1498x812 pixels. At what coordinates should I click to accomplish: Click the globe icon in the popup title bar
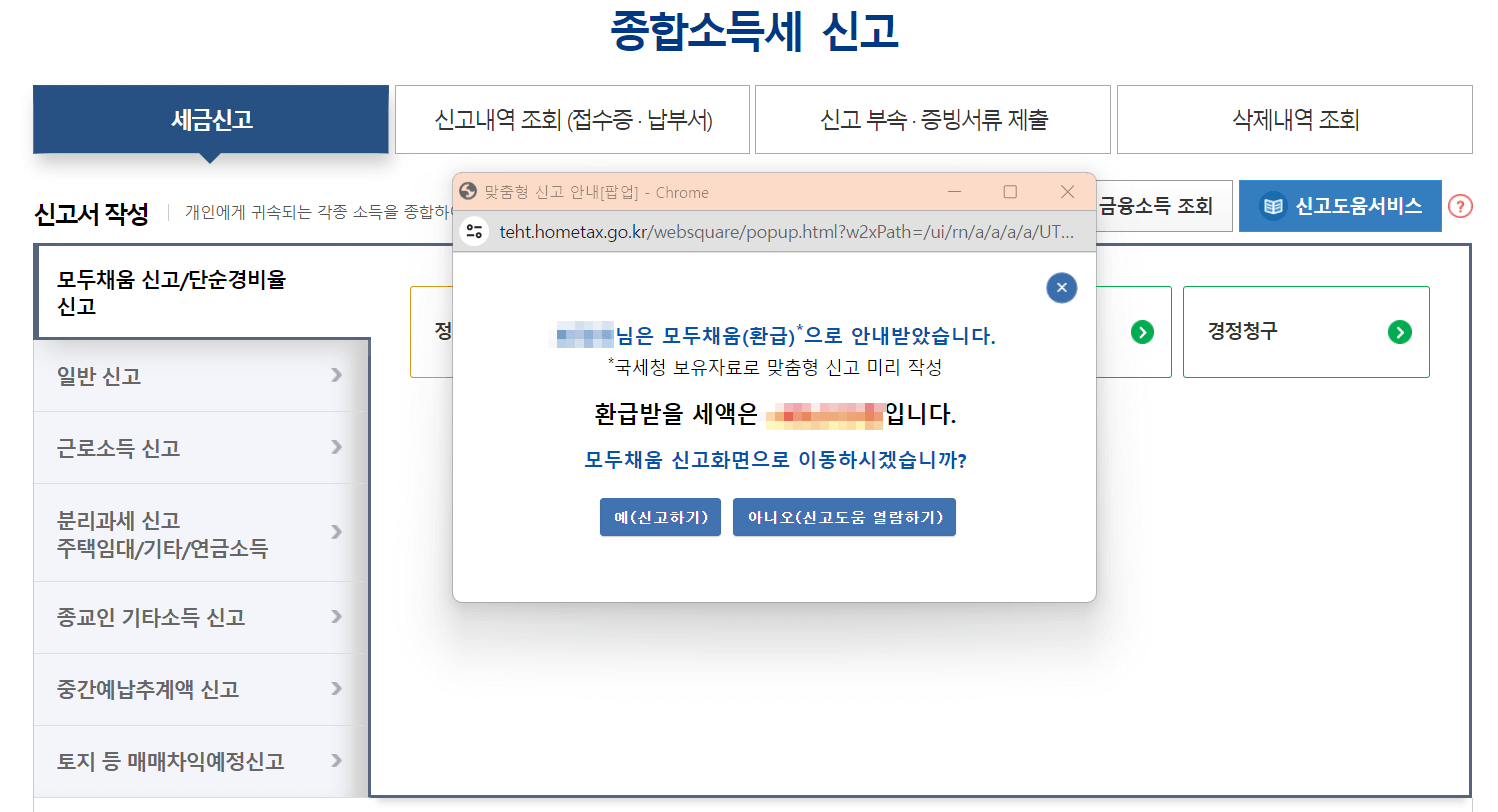point(465,191)
